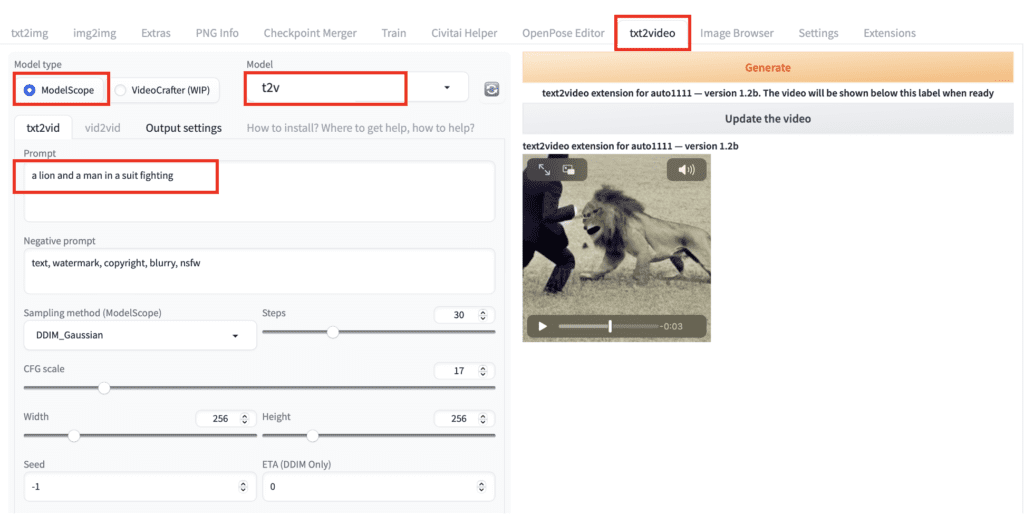The image size is (1024, 525).
Task: Click the Negative prompt text box
Action: (x=259, y=271)
